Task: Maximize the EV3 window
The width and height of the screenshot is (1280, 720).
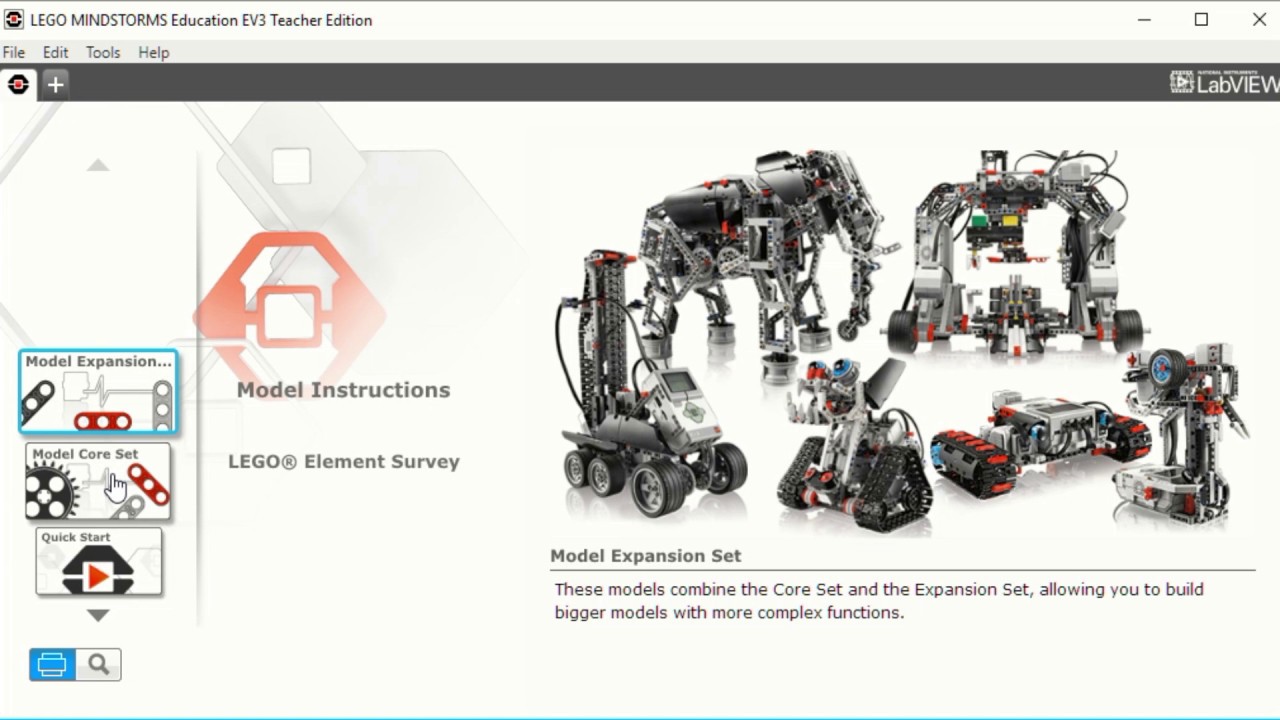Action: pyautogui.click(x=1201, y=20)
